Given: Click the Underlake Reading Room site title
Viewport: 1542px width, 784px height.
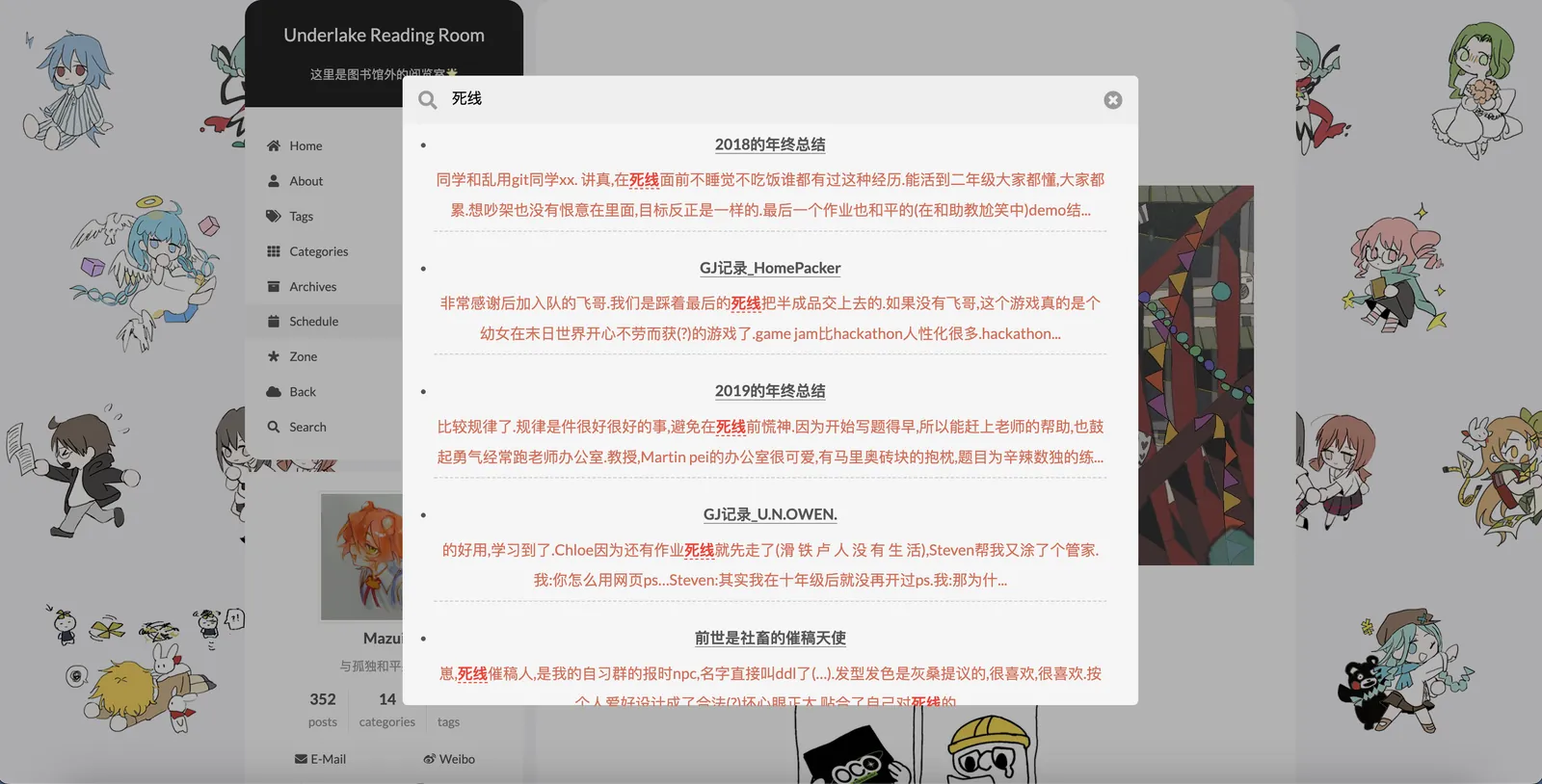Looking at the screenshot, I should [384, 35].
